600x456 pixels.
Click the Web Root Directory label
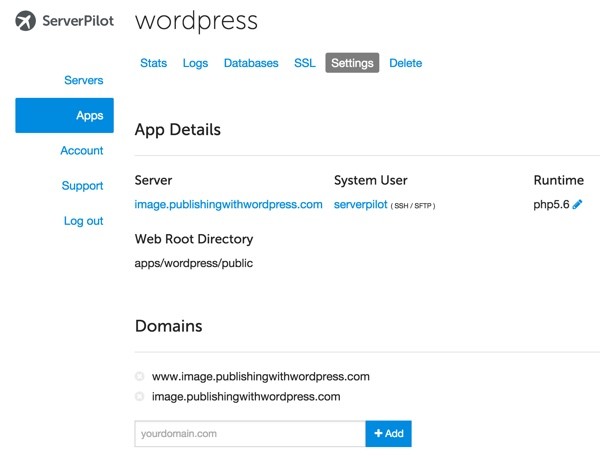pos(194,239)
